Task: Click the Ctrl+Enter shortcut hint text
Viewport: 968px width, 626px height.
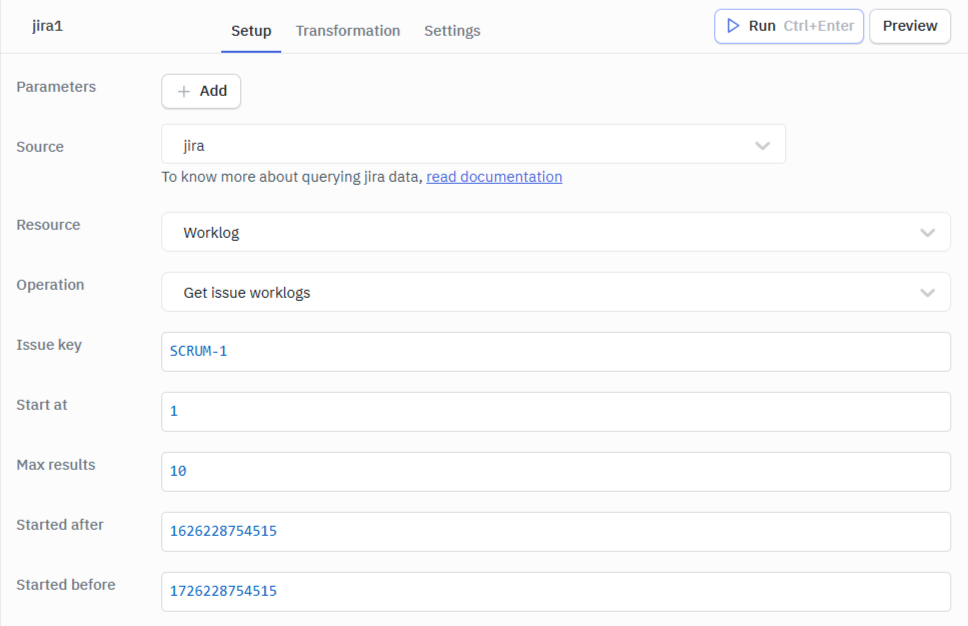Action: (x=819, y=26)
